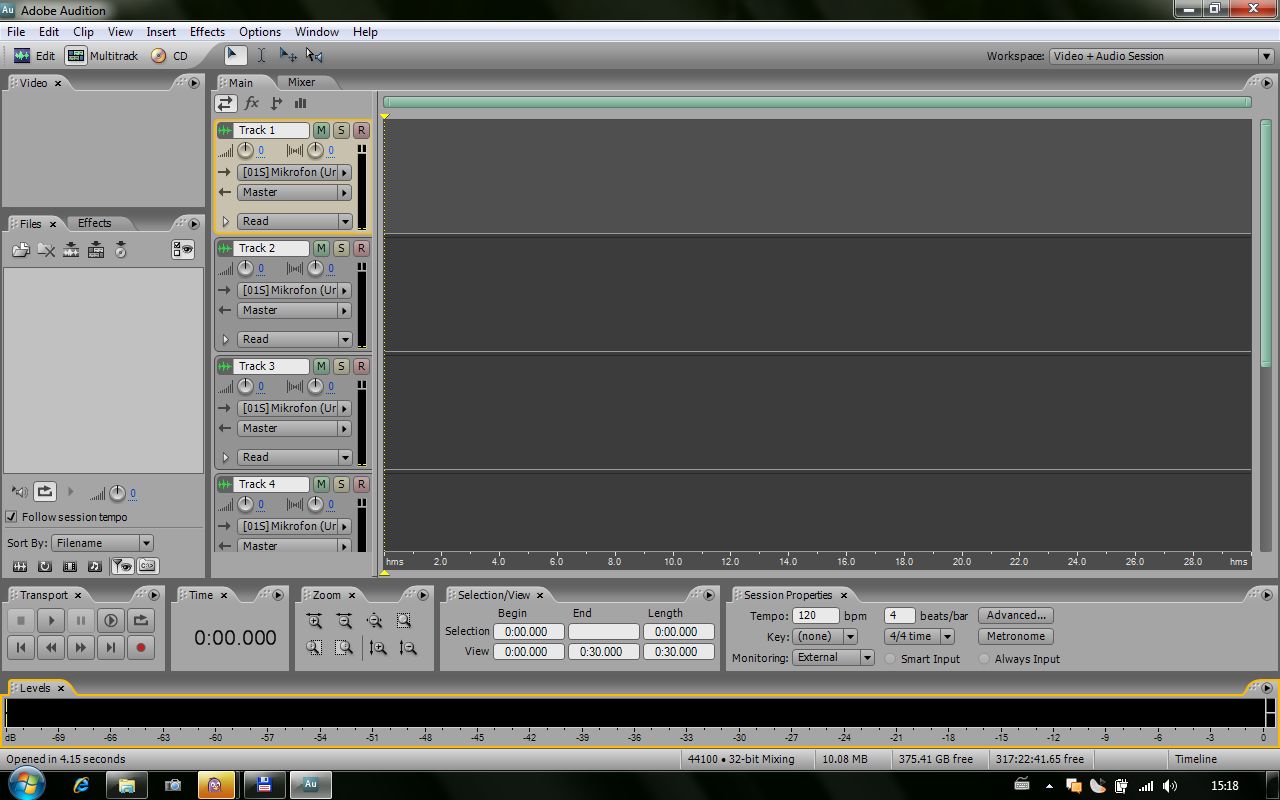
Task: Open Sort By Filename dropdown
Action: 102,543
